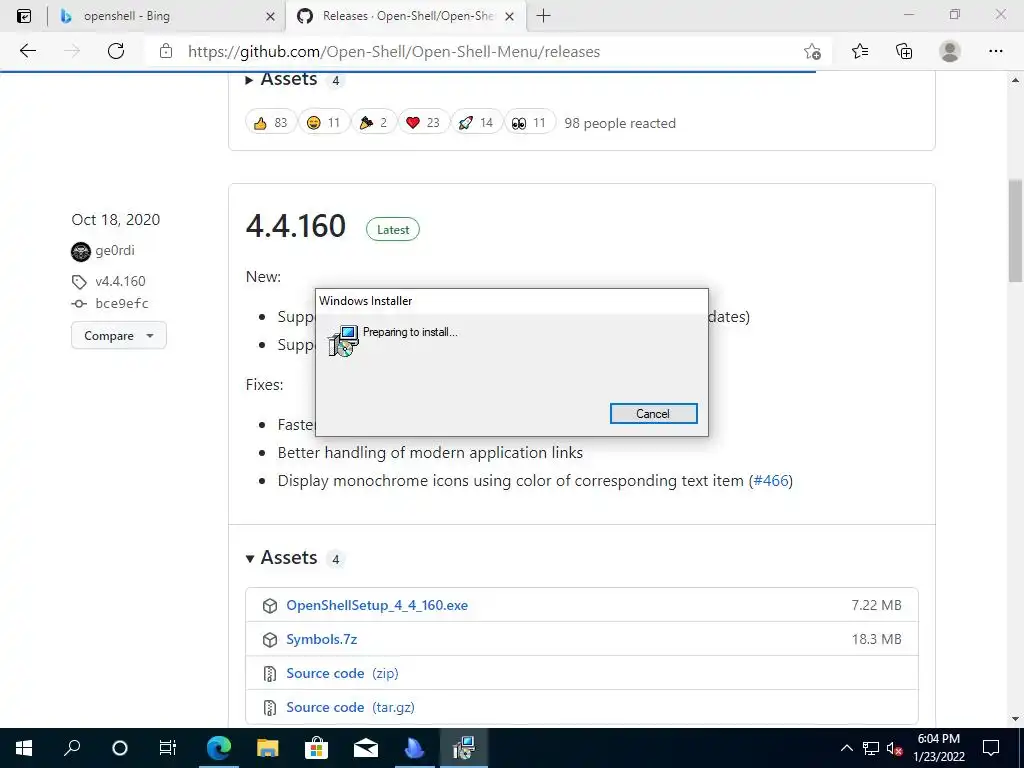The width and height of the screenshot is (1024, 768).
Task: Open a new tab with plus button
Action: pos(543,16)
